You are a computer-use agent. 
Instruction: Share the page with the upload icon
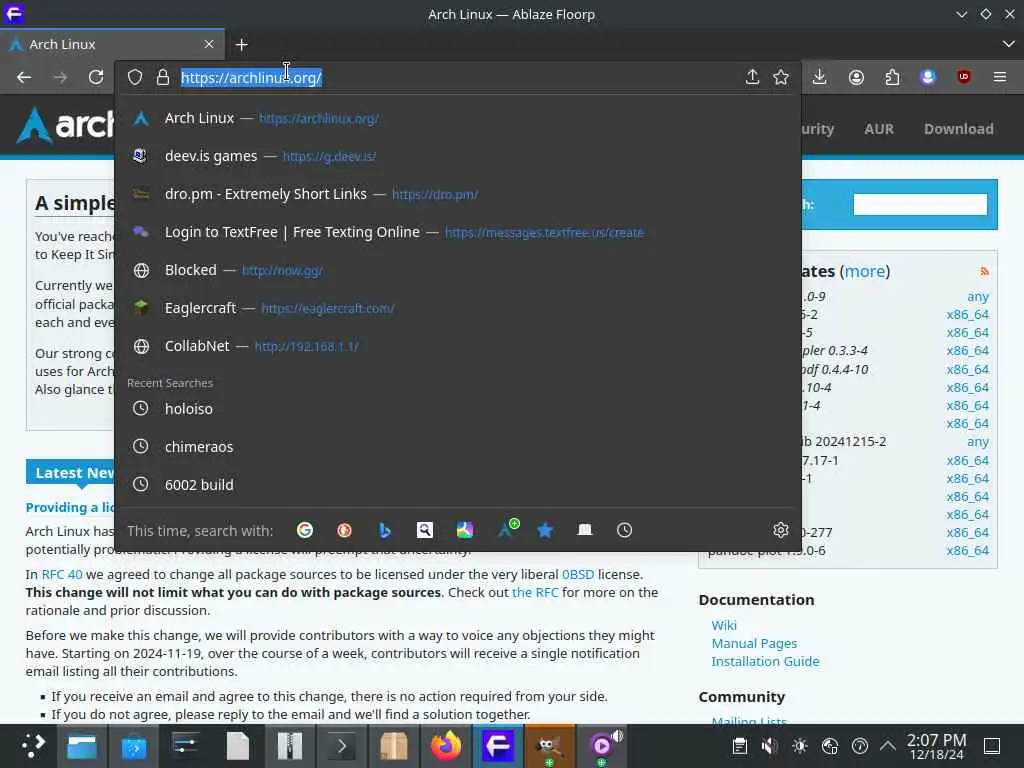(752, 77)
